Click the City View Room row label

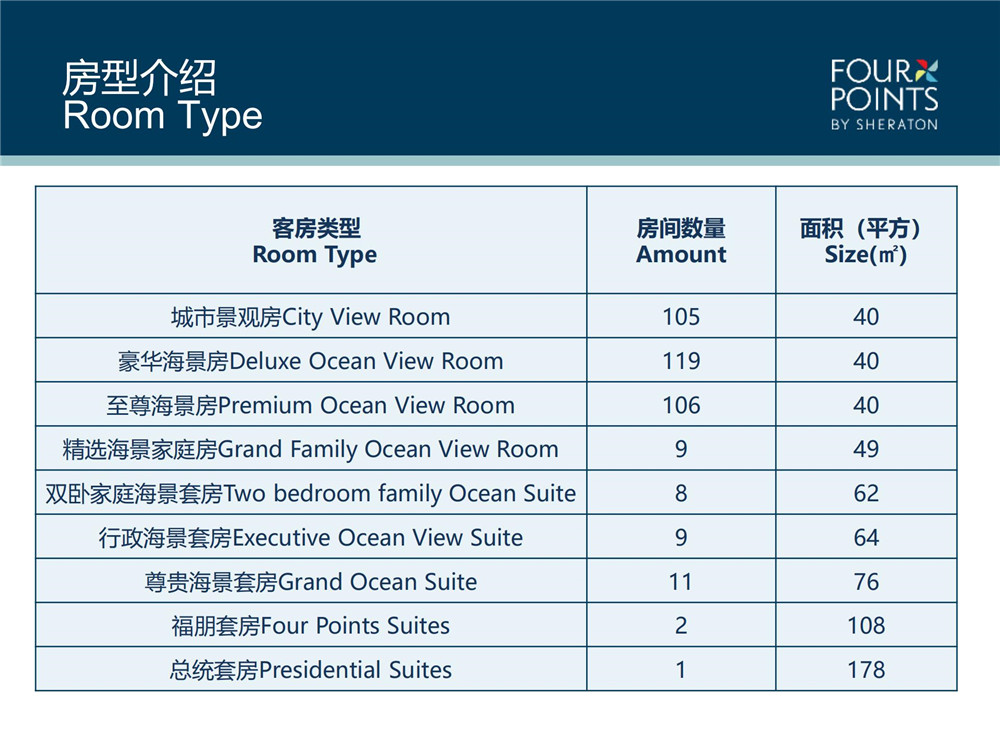311,316
